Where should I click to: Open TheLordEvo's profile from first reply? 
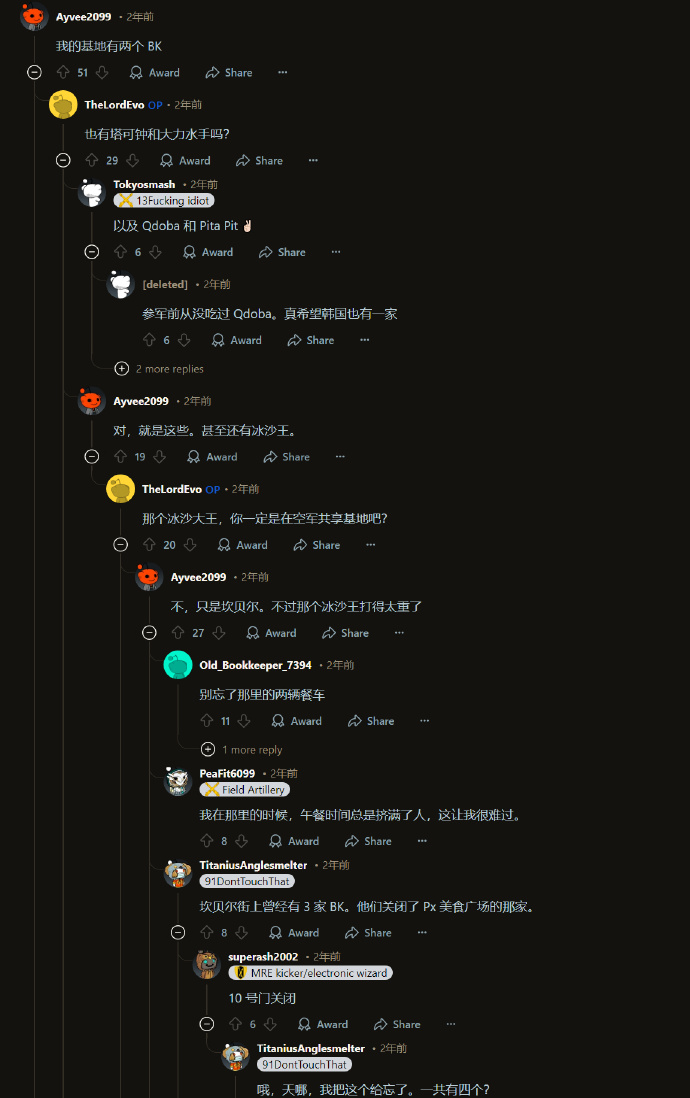click(114, 105)
